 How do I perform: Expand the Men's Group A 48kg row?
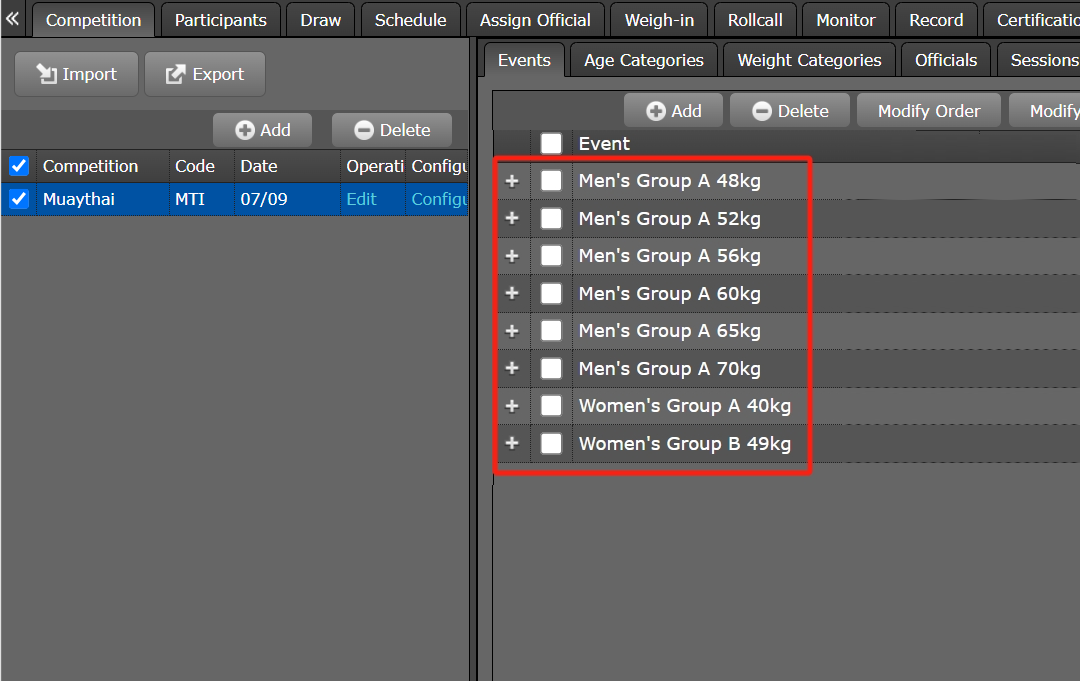click(512, 181)
